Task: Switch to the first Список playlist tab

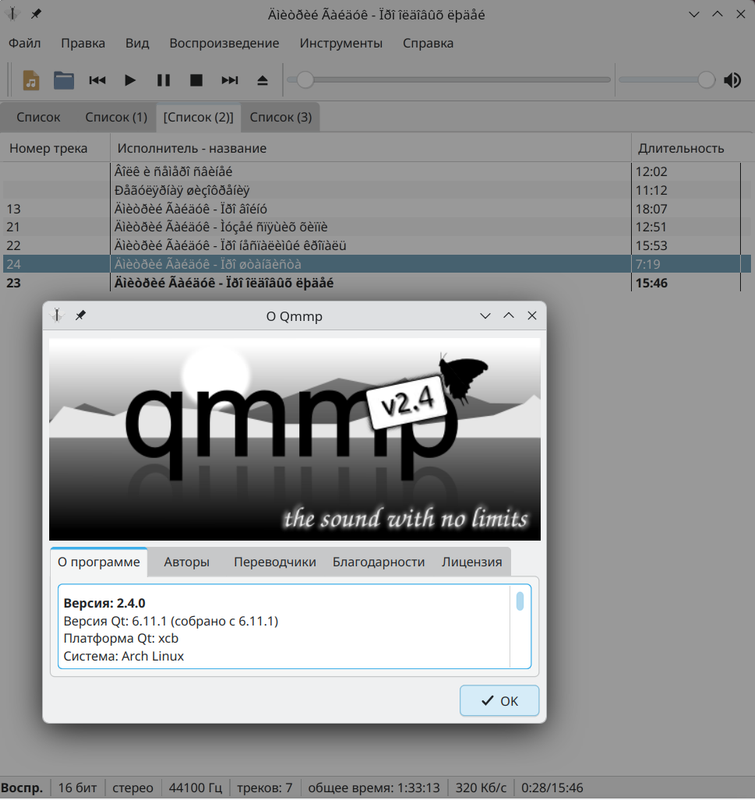Action: pos(38,117)
